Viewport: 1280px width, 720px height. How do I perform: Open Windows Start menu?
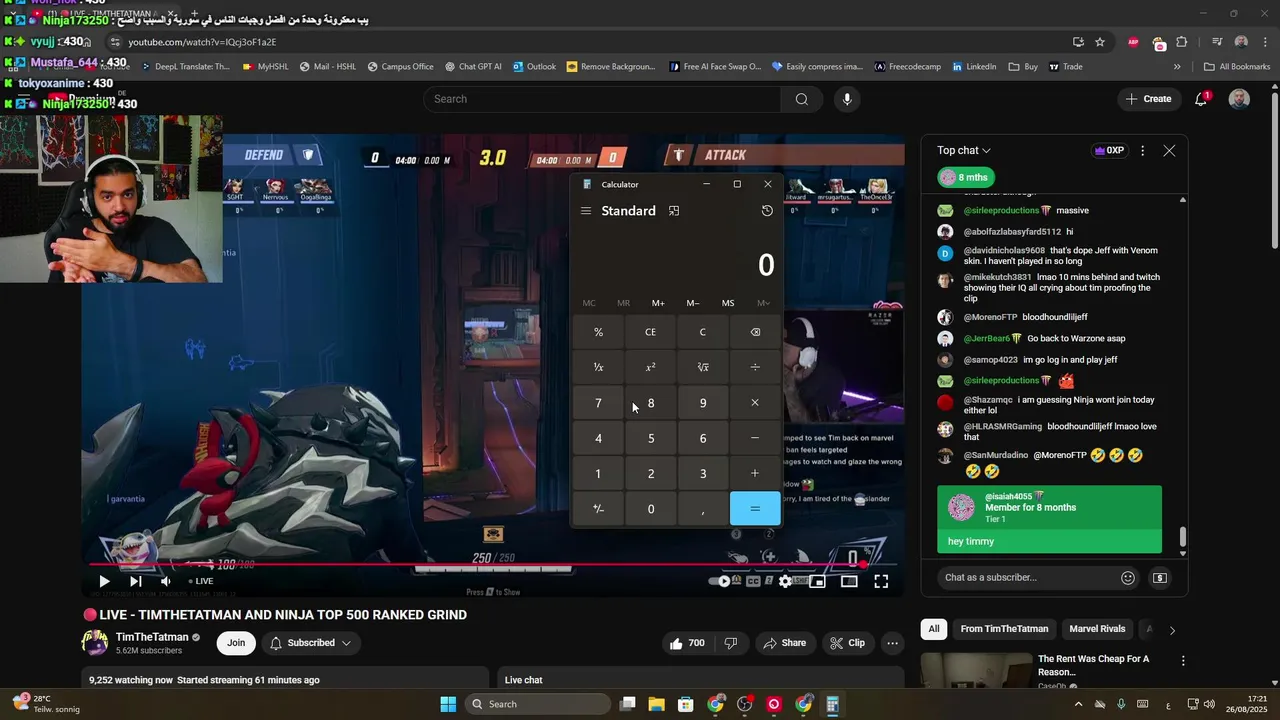pos(448,704)
